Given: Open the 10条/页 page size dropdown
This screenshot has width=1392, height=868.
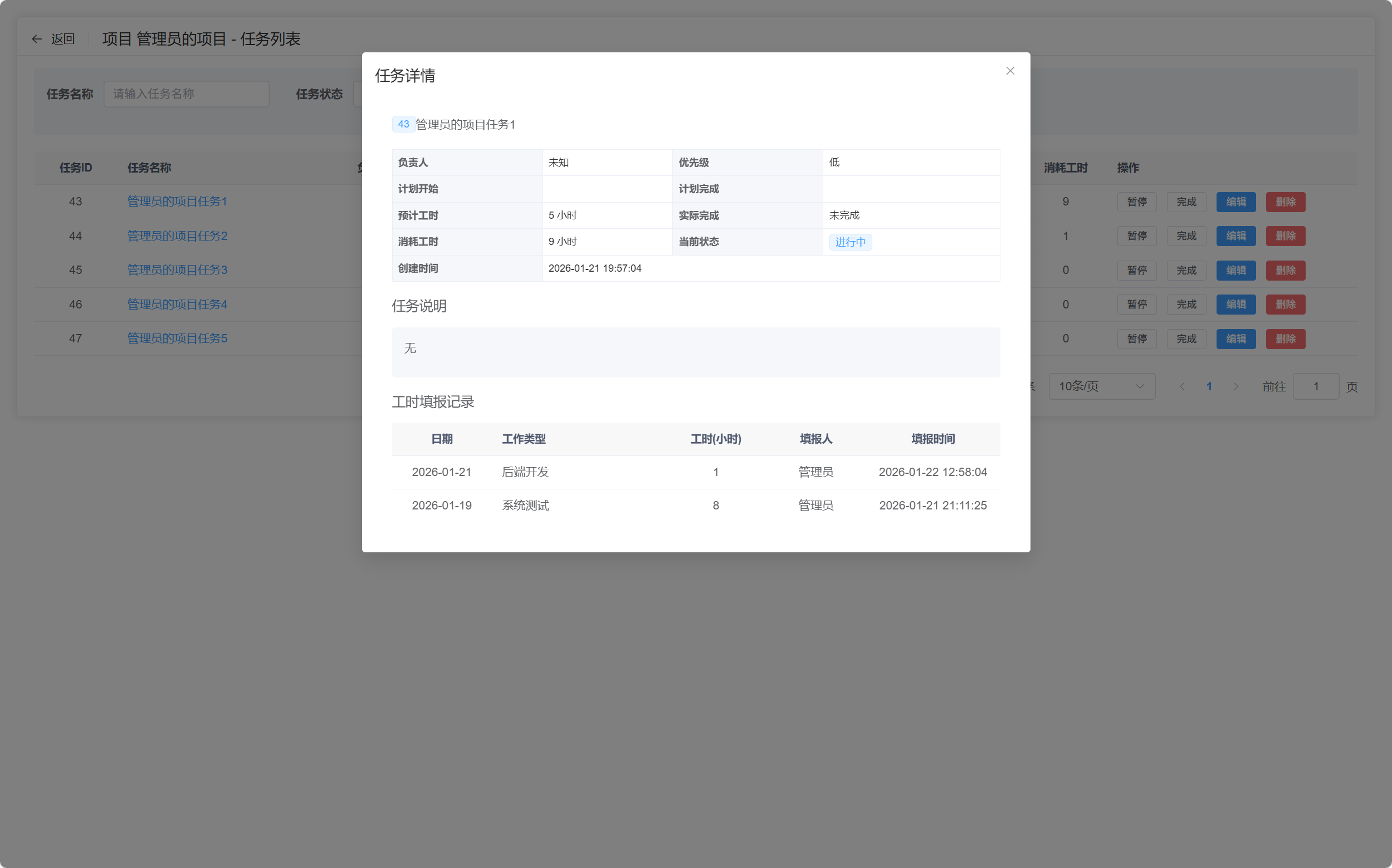Looking at the screenshot, I should pos(1101,386).
